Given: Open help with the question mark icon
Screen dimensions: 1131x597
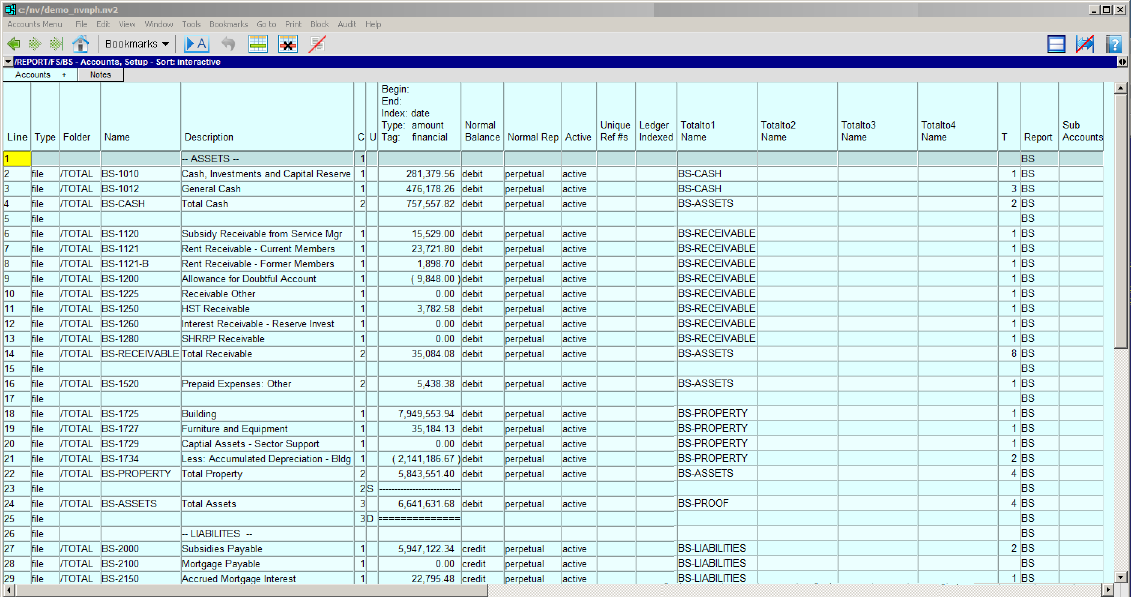Looking at the screenshot, I should point(1113,44).
